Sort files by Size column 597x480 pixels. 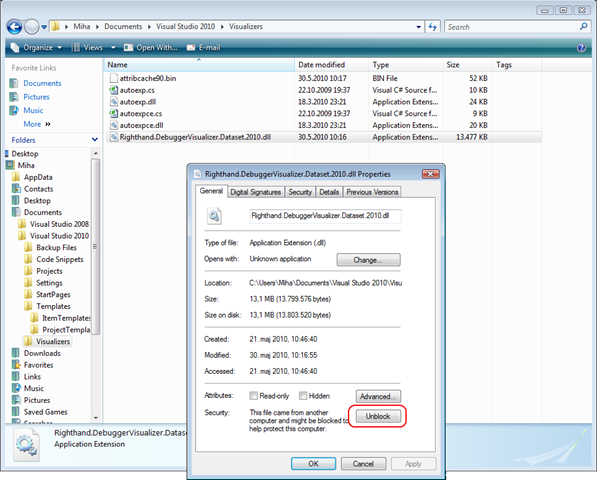(467, 65)
